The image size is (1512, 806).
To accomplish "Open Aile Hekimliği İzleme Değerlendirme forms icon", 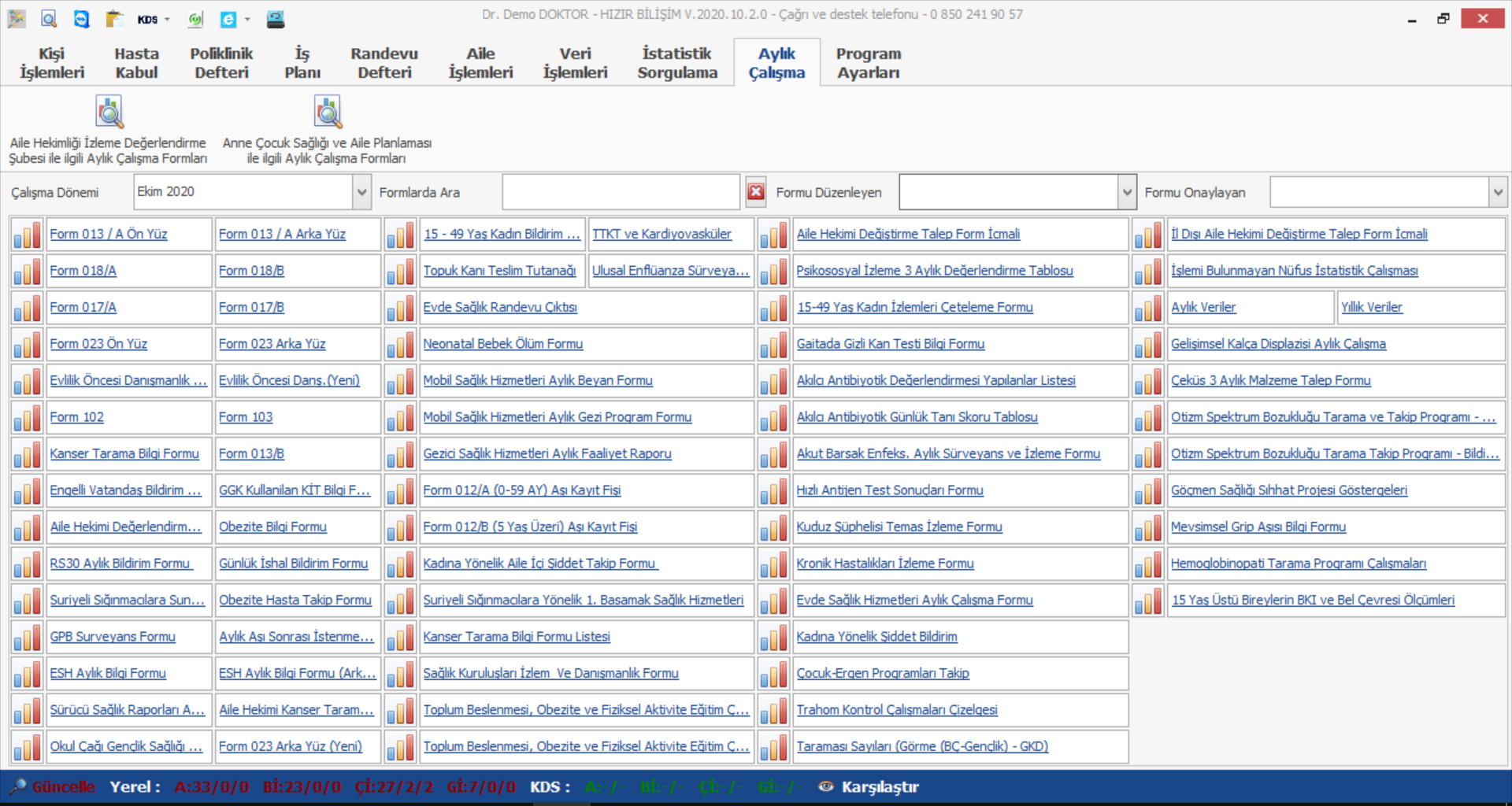I will coord(109,113).
